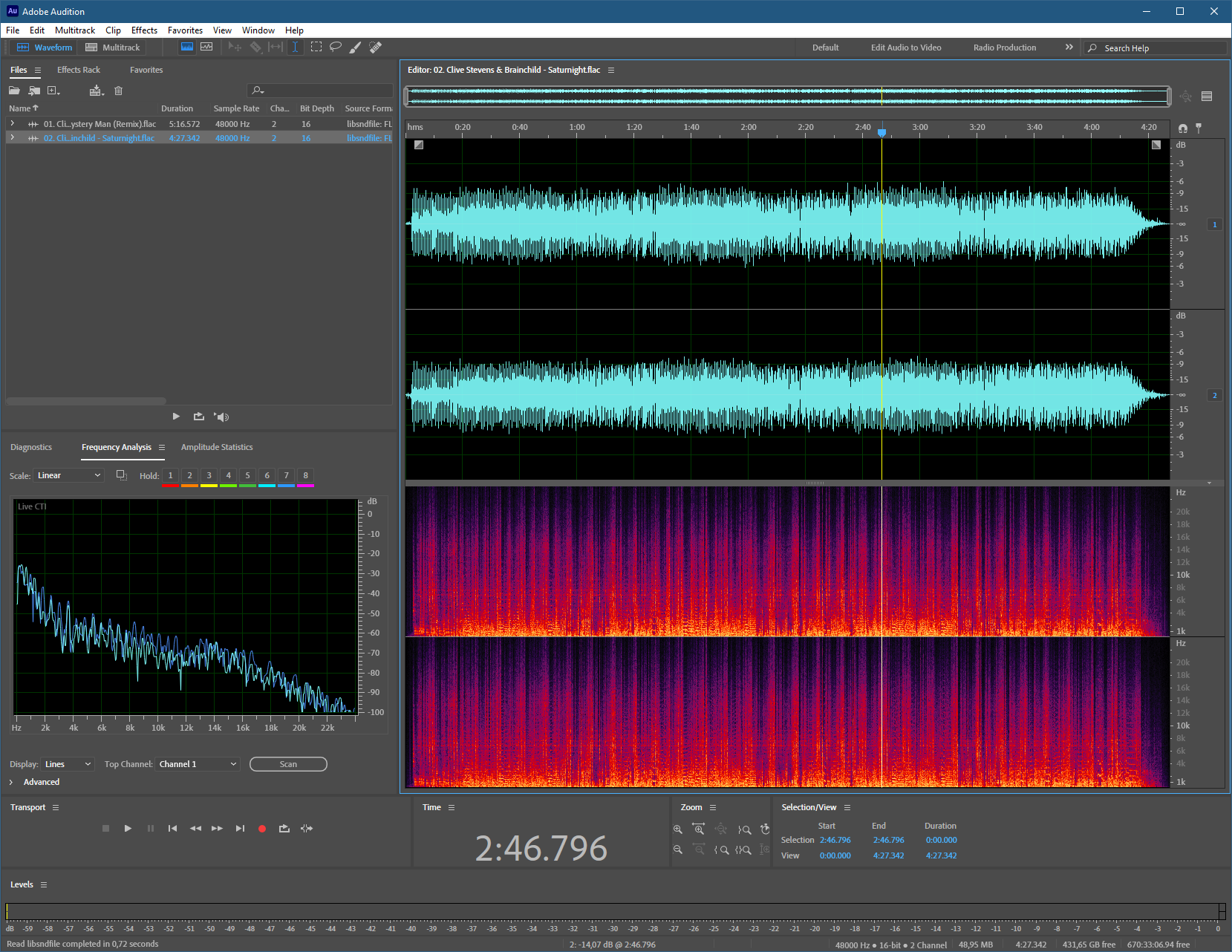The height and width of the screenshot is (952, 1232).
Task: Click the Zoom to Selection icon
Action: pyautogui.click(x=743, y=850)
